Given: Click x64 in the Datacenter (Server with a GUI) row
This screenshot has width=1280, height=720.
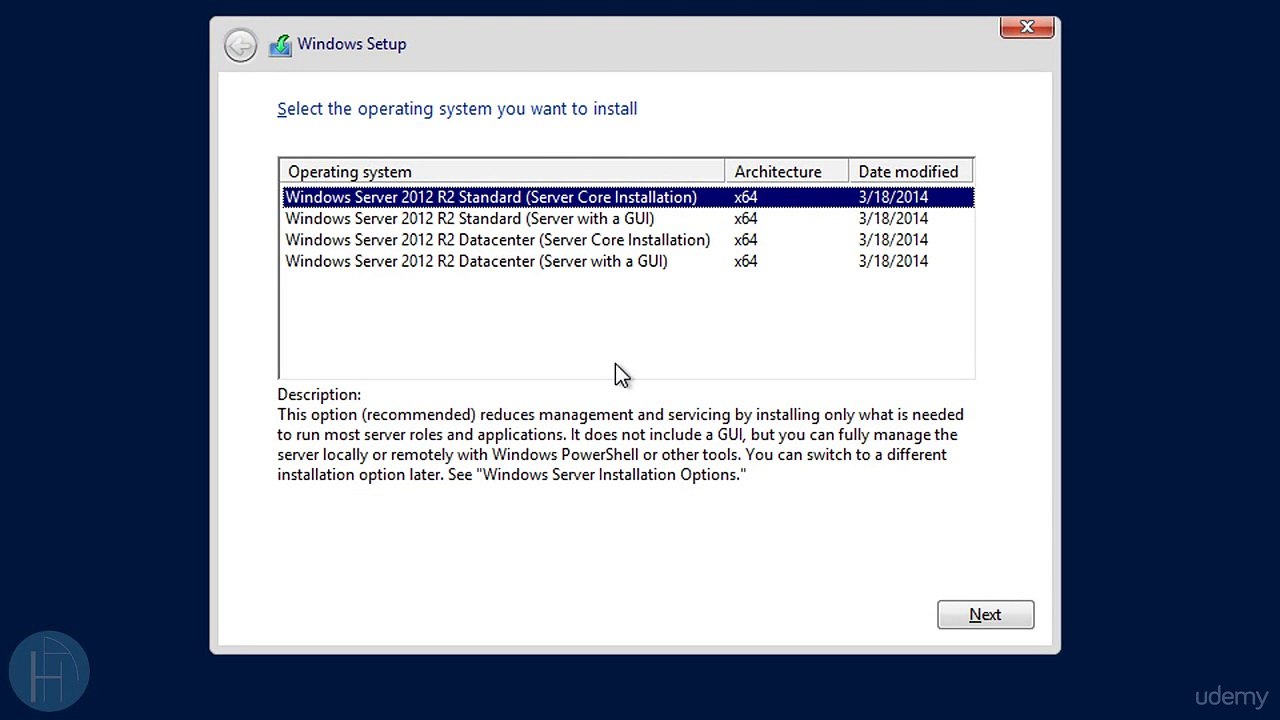Looking at the screenshot, I should (746, 261).
